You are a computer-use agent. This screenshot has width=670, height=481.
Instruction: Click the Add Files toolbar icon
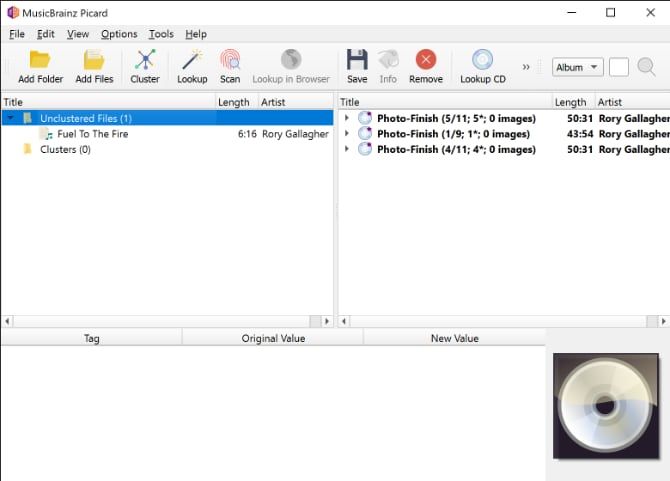point(94,60)
